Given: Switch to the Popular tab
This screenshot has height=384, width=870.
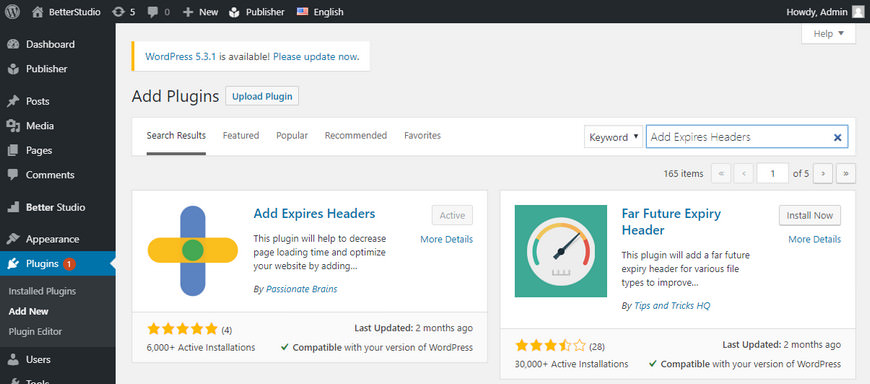Looking at the screenshot, I should [292, 135].
